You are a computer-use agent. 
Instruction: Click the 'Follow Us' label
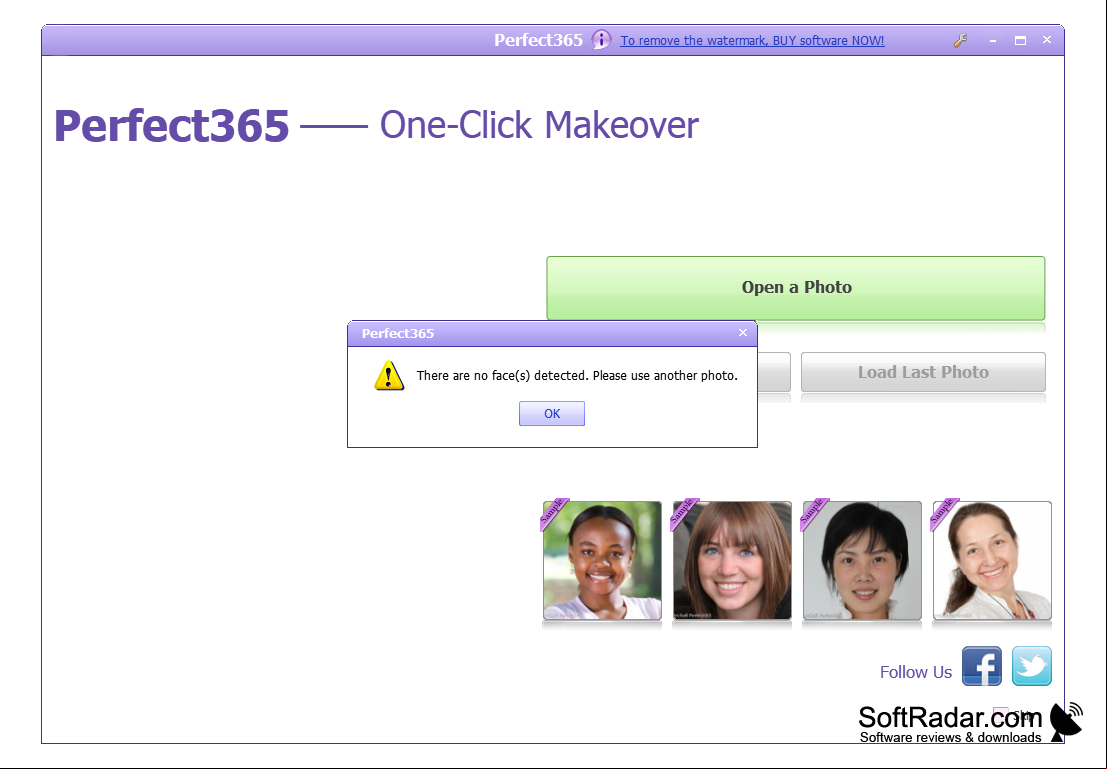click(916, 672)
